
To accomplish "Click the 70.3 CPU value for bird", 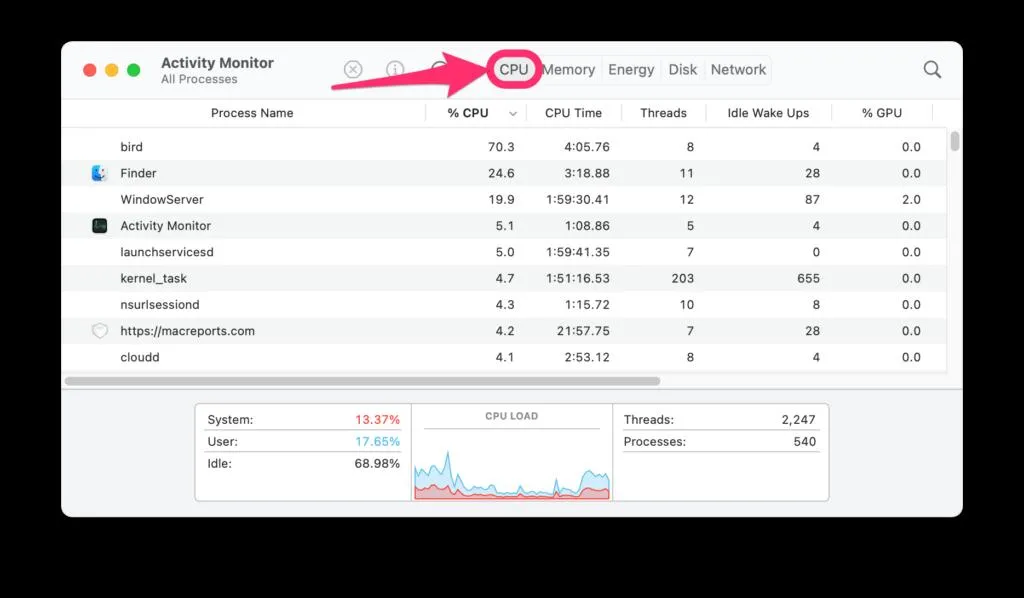I will click(x=501, y=147).
